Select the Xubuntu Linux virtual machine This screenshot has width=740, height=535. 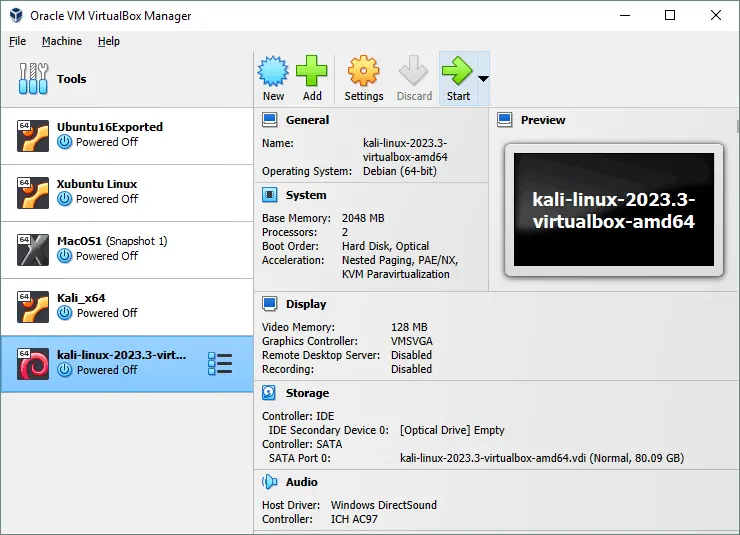[x=126, y=193]
